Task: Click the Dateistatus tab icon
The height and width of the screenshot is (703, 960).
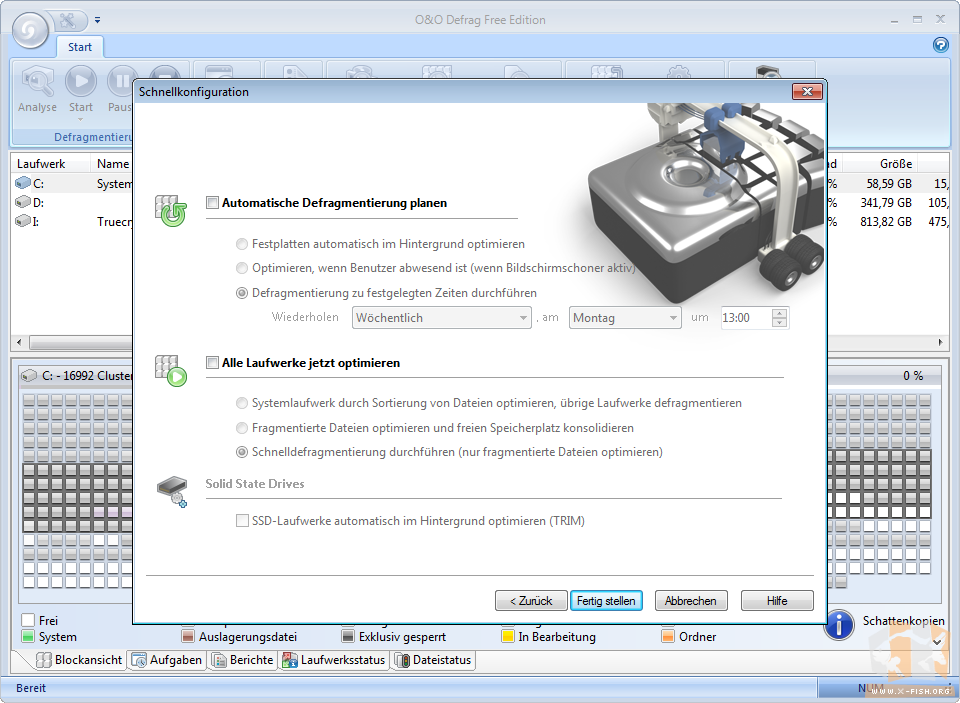Action: pyautogui.click(x=402, y=660)
